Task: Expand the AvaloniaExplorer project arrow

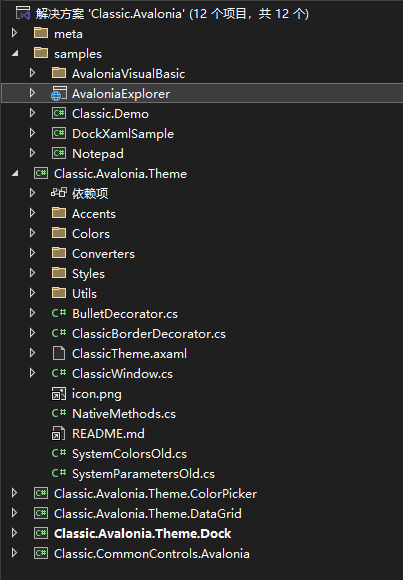Action: coord(33,93)
